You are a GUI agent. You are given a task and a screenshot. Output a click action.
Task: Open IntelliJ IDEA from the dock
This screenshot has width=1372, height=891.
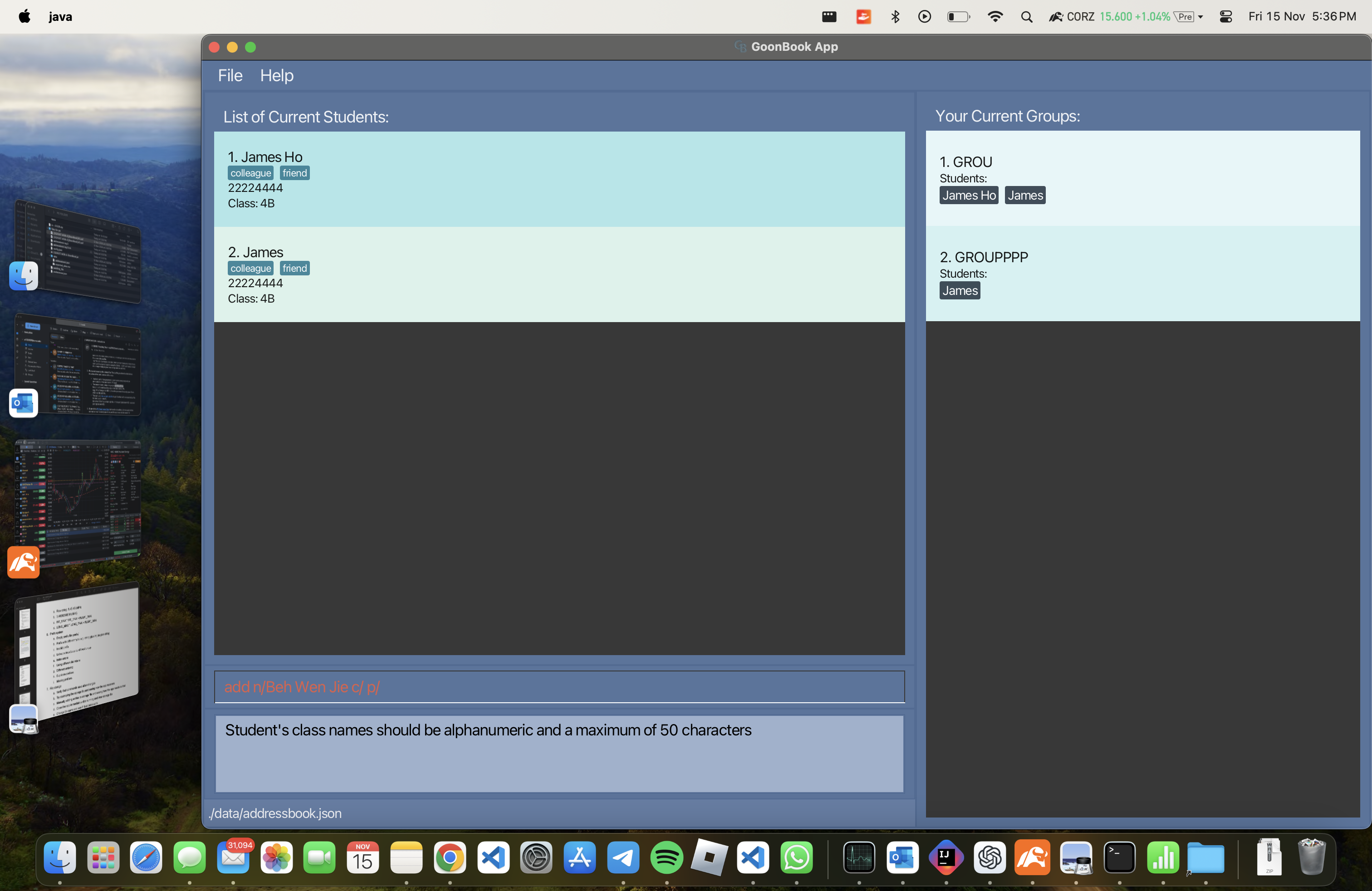946,857
